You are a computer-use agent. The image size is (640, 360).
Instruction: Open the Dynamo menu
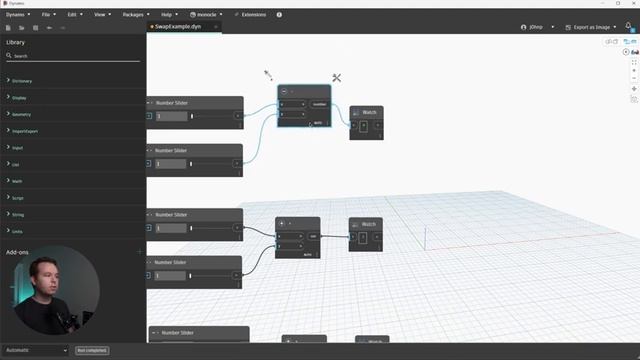point(18,15)
